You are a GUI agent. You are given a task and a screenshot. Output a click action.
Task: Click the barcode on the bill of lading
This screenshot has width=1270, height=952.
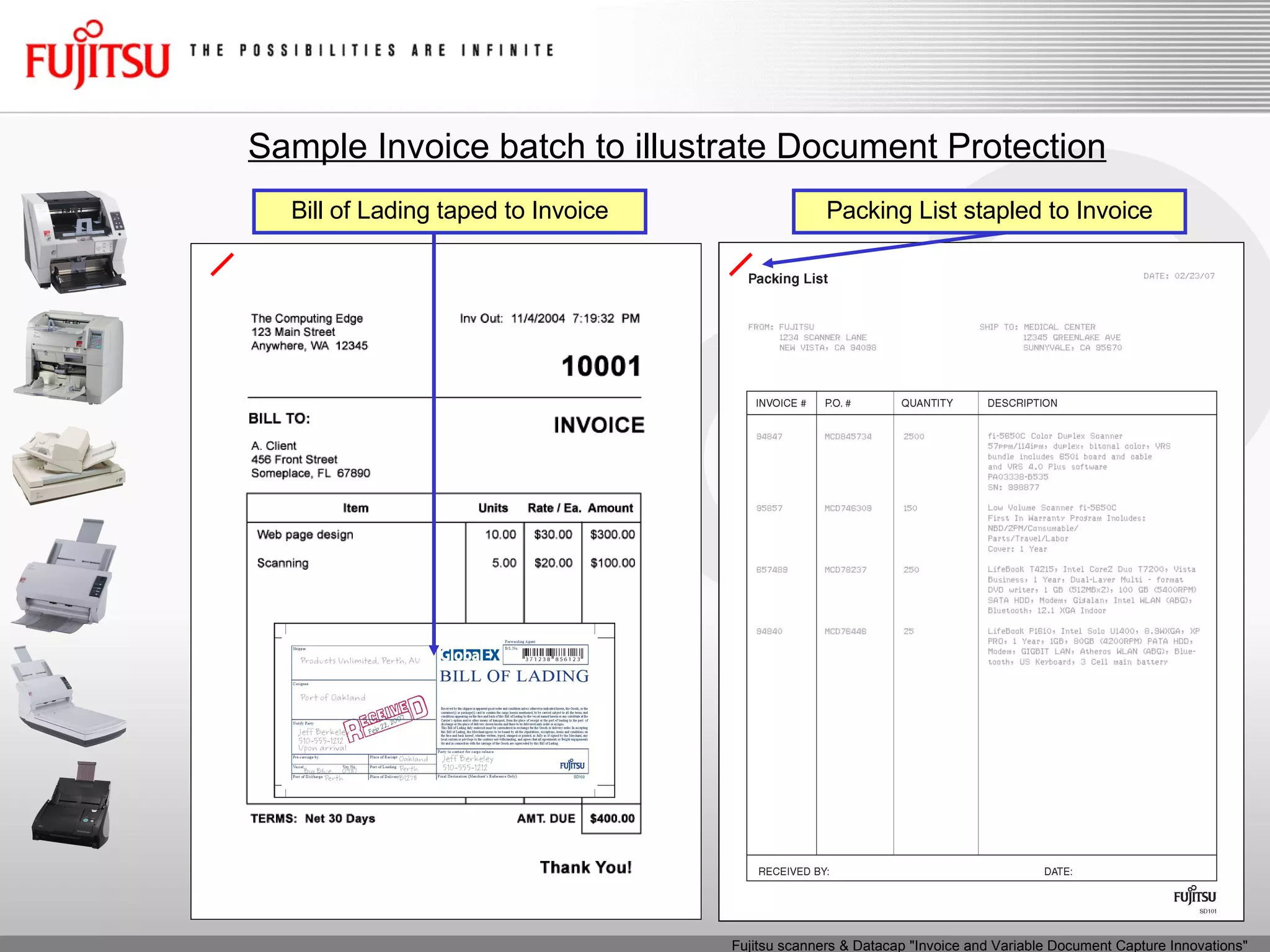tap(553, 654)
